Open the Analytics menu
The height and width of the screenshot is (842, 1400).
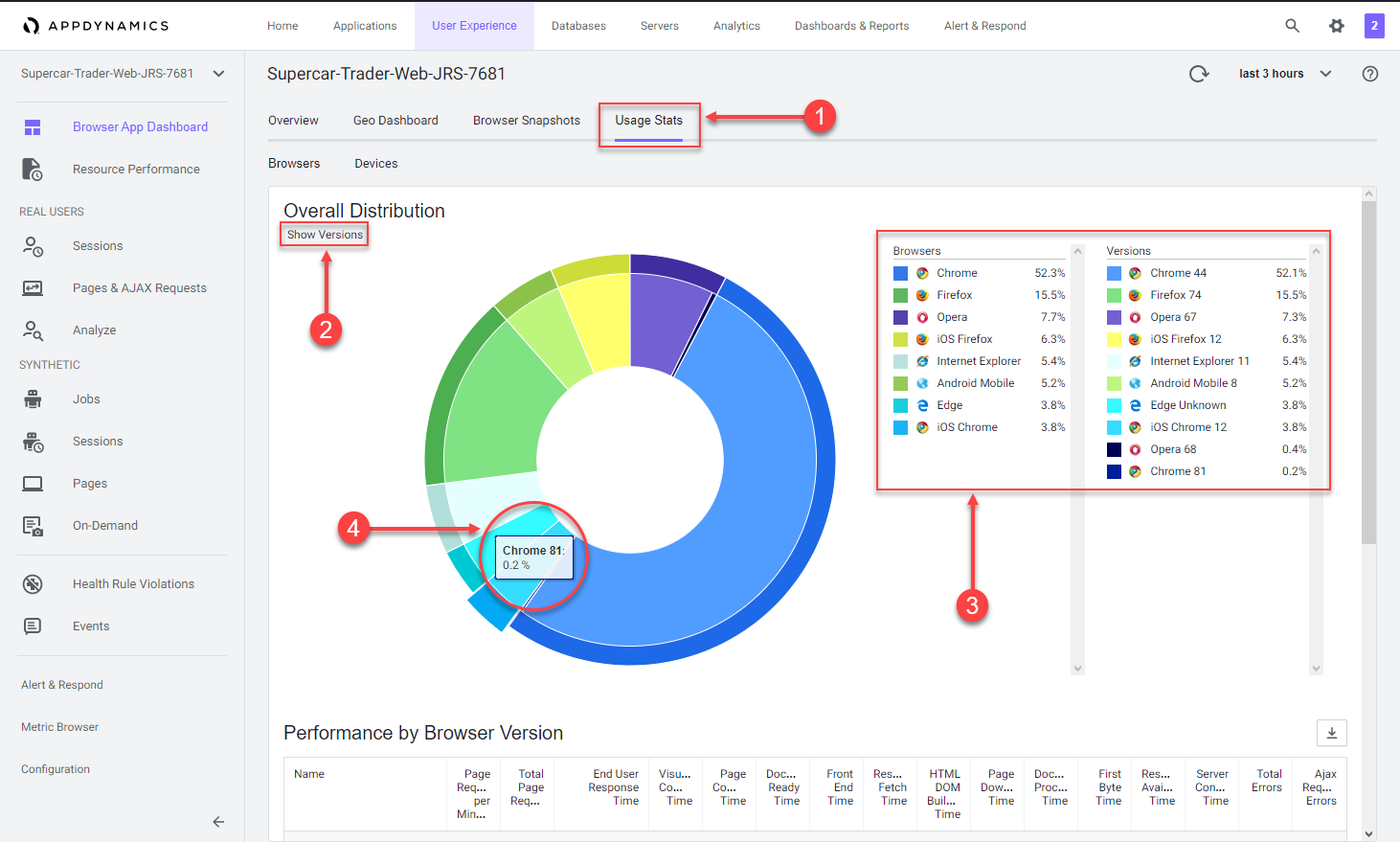click(x=736, y=26)
